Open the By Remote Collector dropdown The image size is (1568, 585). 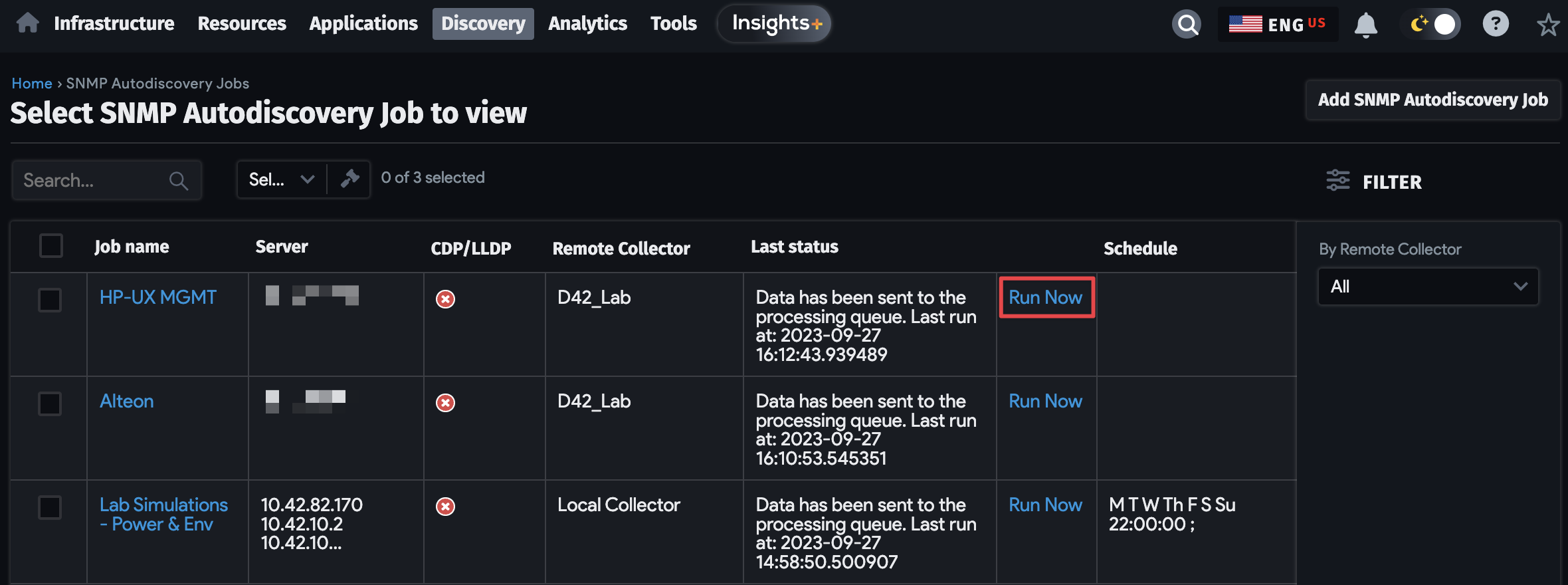pyautogui.click(x=1428, y=287)
